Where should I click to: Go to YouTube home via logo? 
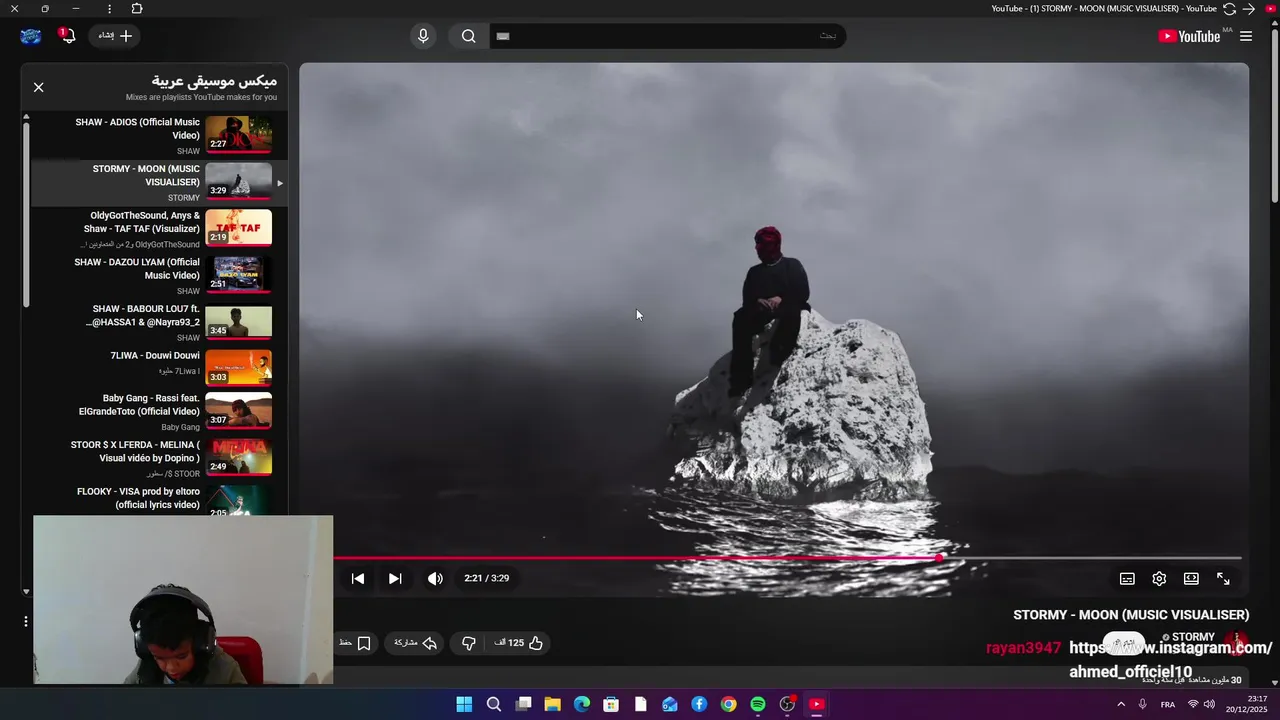click(x=1190, y=36)
